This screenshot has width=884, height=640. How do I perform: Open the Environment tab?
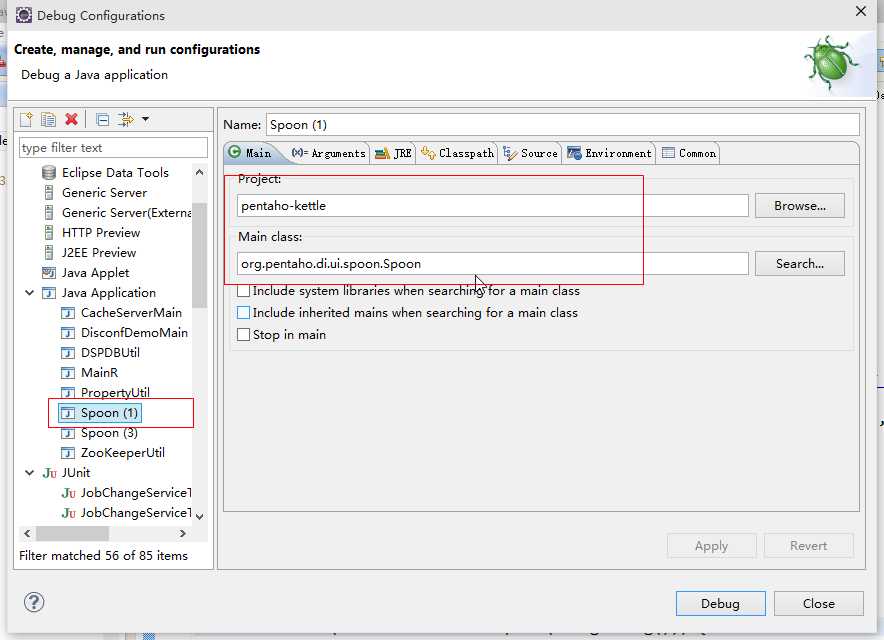click(x=609, y=153)
